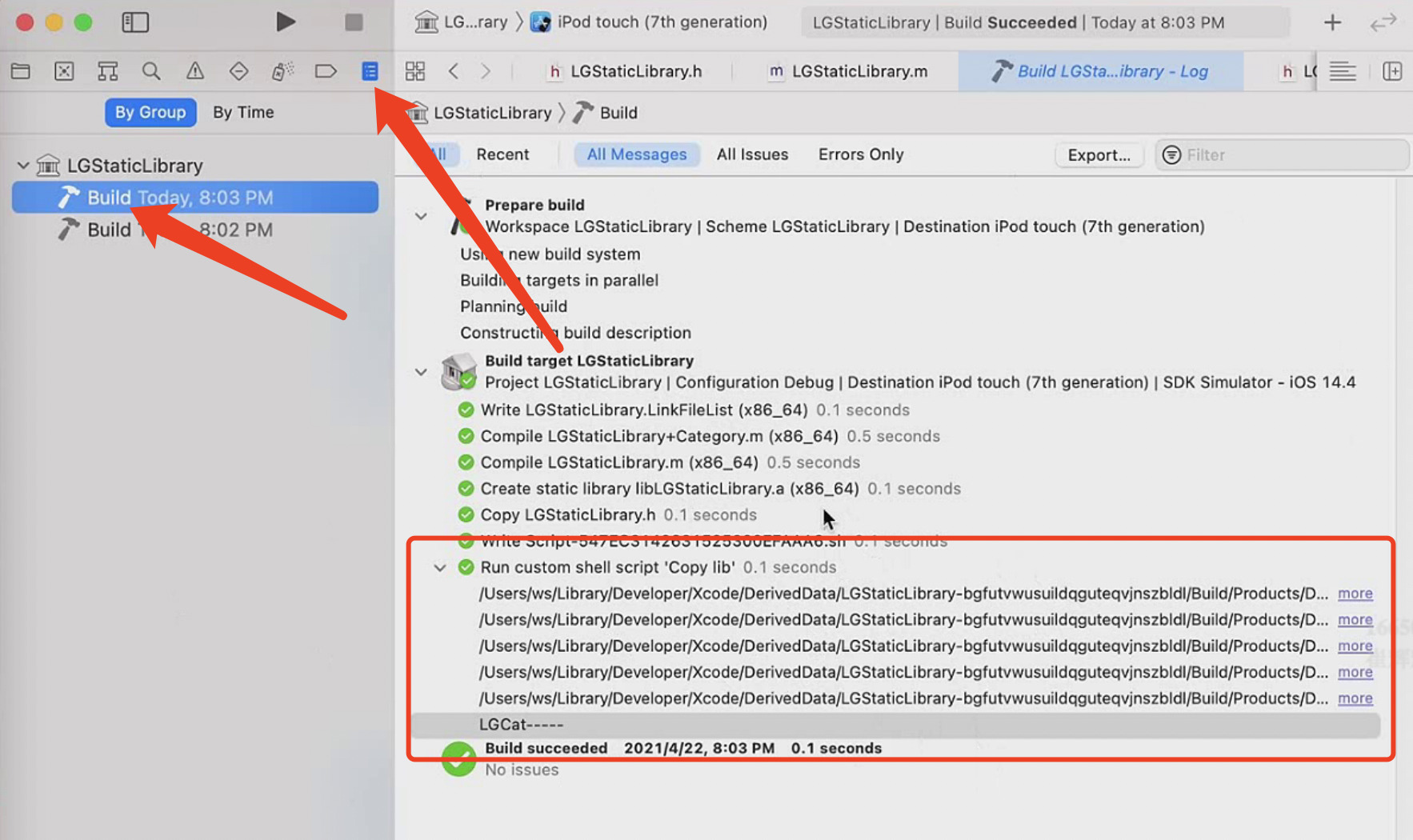1413x840 pixels.
Task: Open the Library with plus button
Action: 1332,22
